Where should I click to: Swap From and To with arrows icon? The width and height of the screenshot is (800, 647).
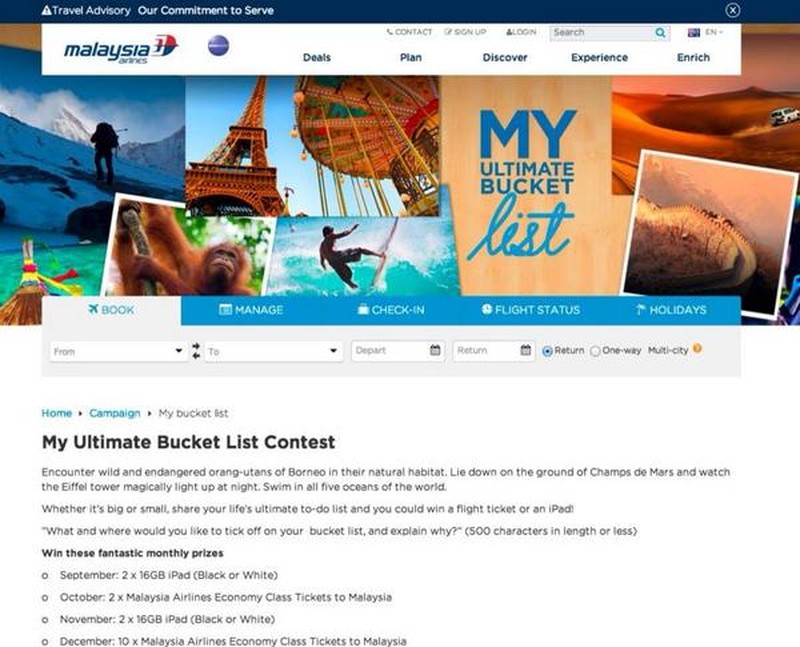196,351
